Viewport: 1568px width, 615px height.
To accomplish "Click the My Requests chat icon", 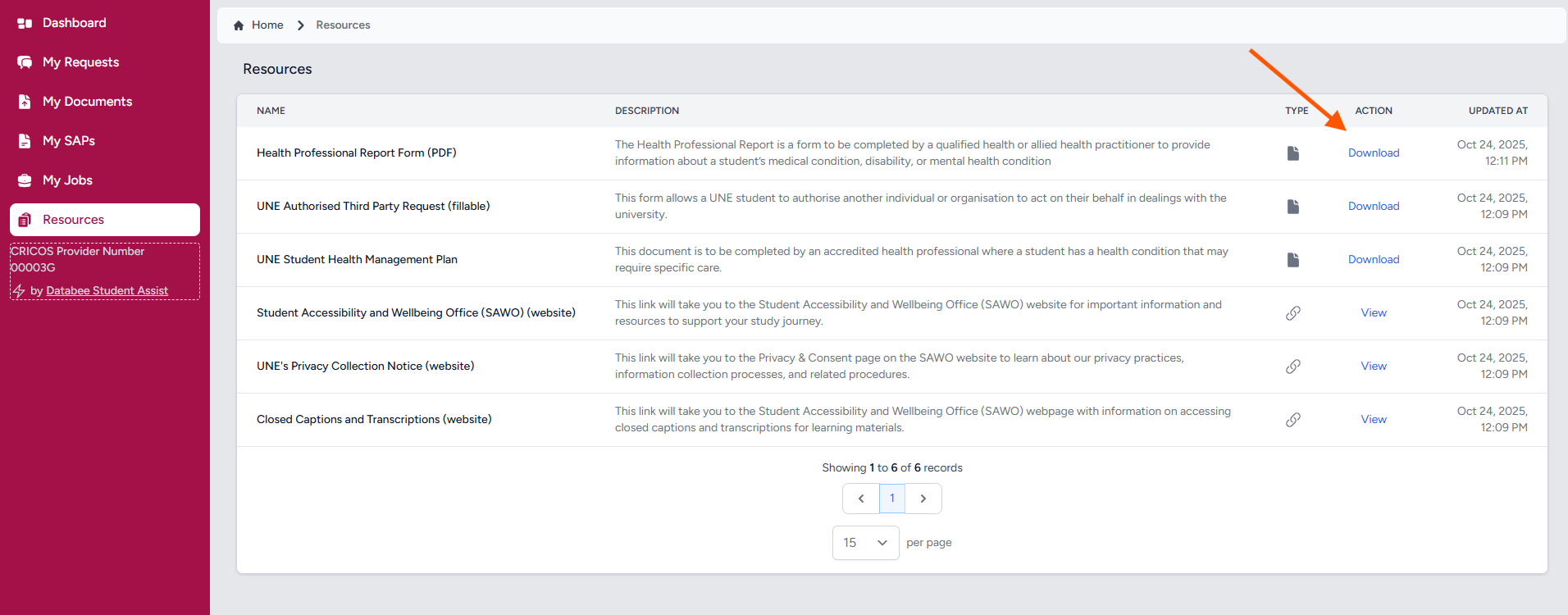I will click(x=25, y=62).
